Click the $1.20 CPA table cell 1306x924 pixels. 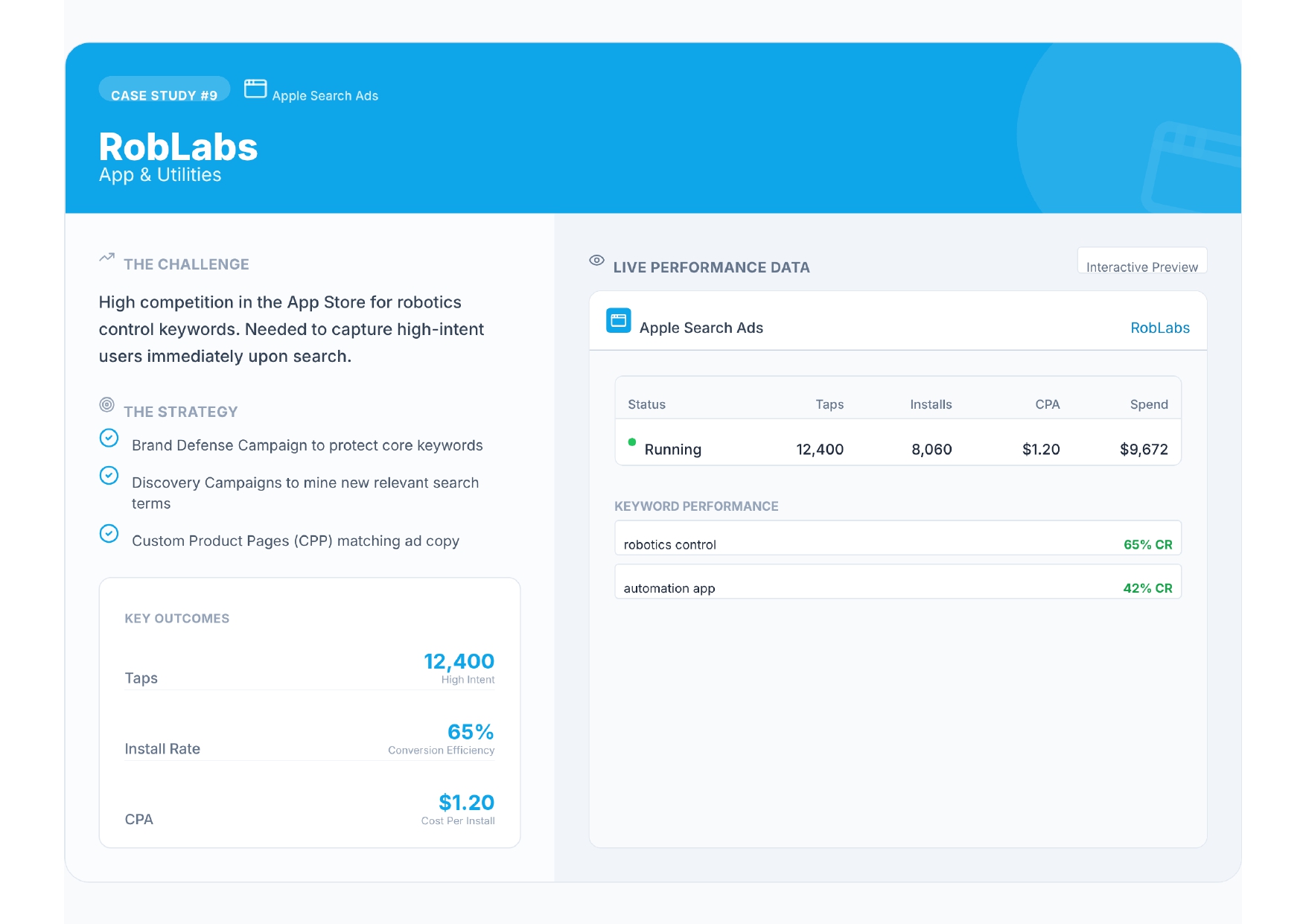coord(1041,449)
